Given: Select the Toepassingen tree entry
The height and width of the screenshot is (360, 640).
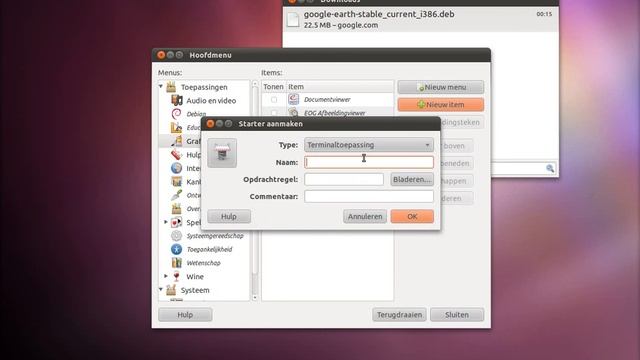Looking at the screenshot, I should pyautogui.click(x=204, y=87).
